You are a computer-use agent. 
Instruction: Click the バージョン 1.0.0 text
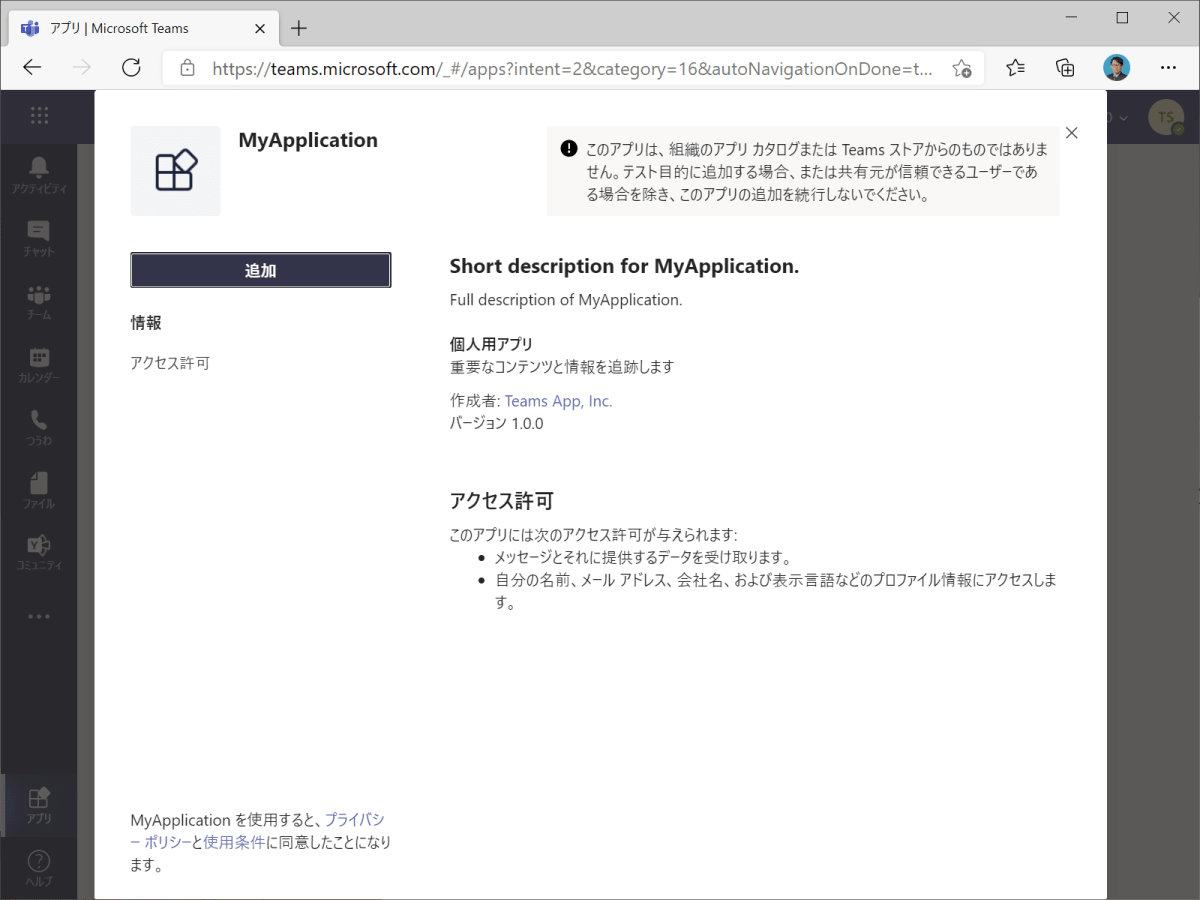click(x=497, y=423)
